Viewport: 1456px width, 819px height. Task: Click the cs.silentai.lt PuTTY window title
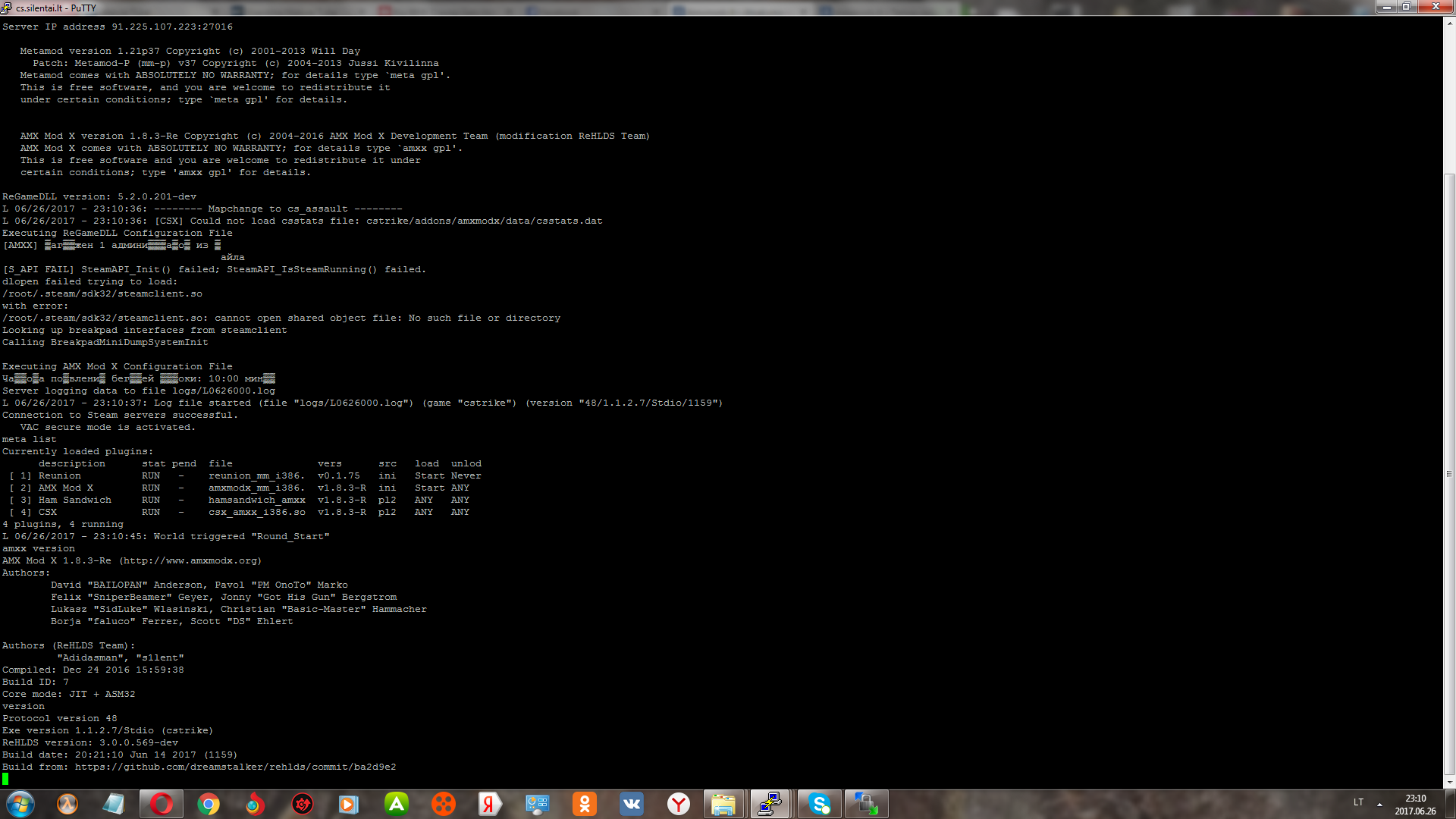pos(56,8)
